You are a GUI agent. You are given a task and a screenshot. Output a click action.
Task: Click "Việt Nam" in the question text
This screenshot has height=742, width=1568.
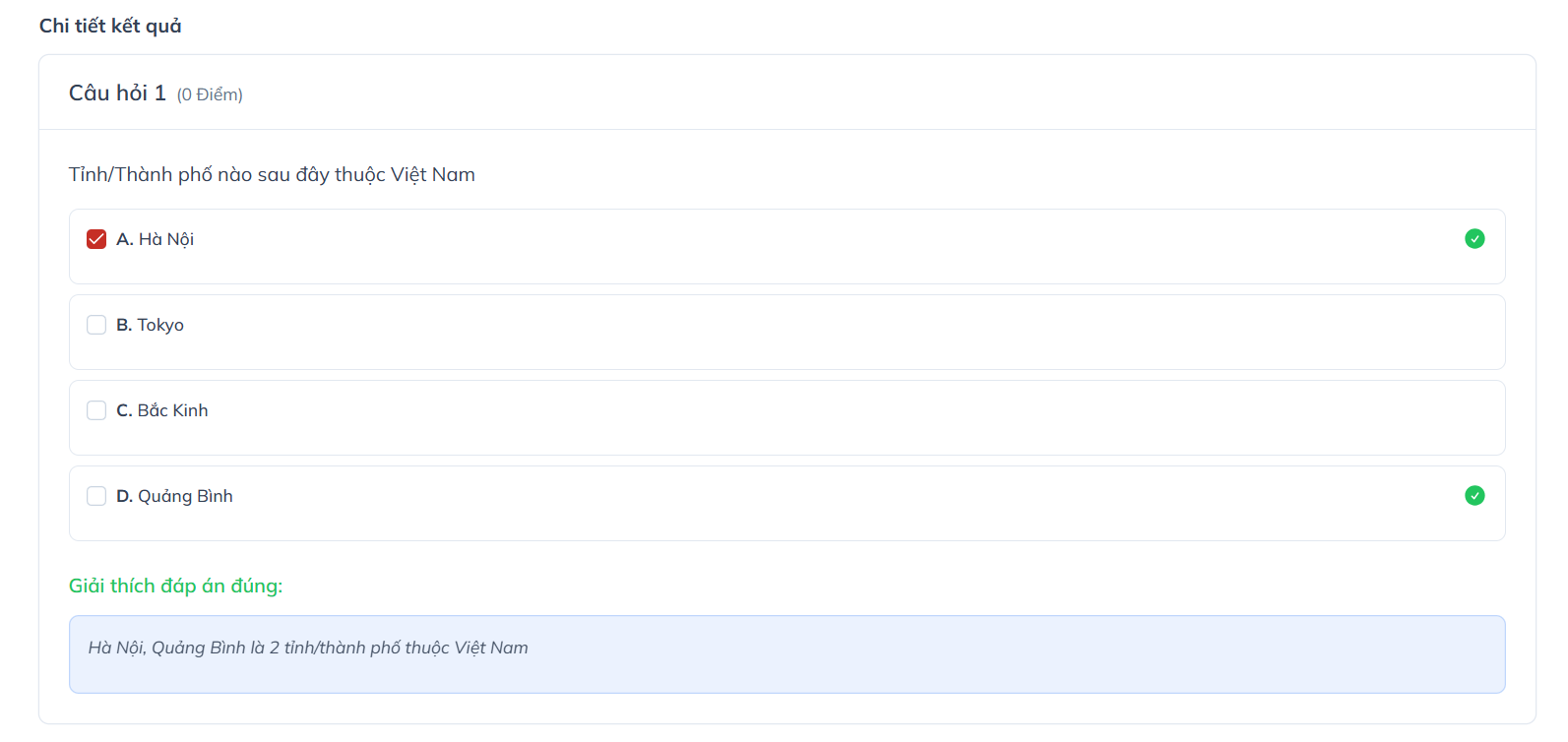(433, 175)
